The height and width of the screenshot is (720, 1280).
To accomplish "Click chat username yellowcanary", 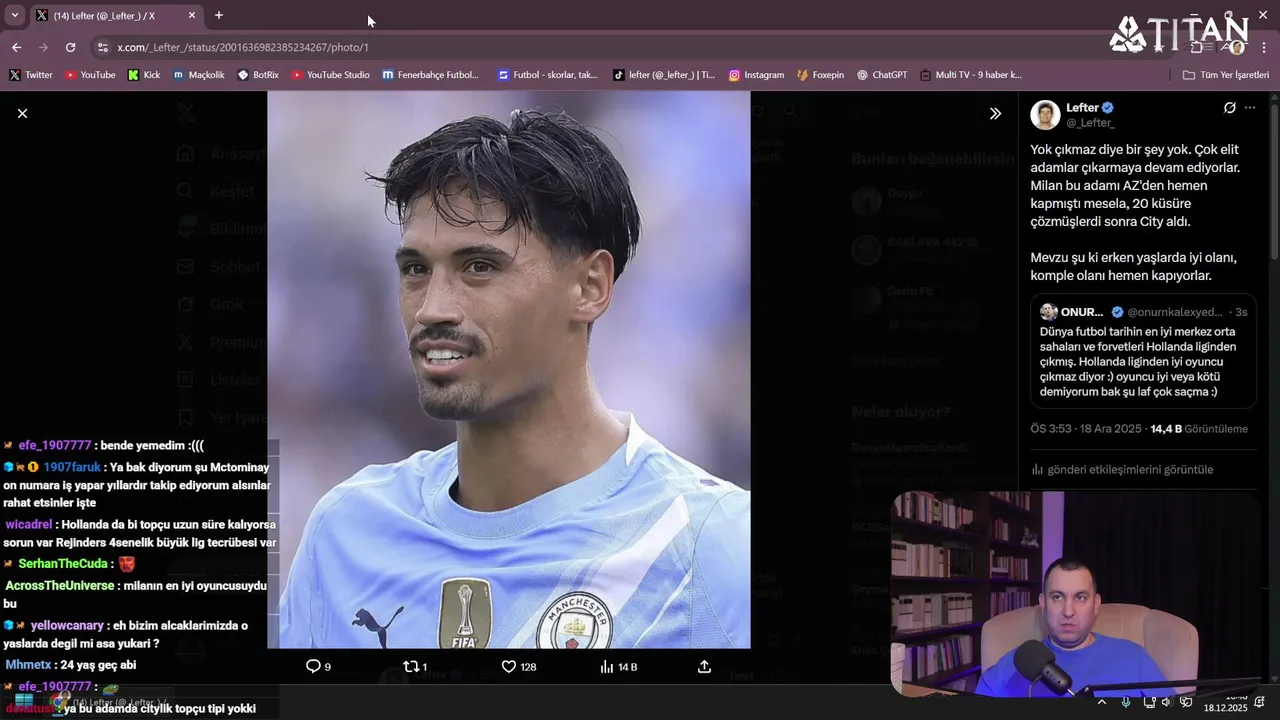I will [67, 626].
